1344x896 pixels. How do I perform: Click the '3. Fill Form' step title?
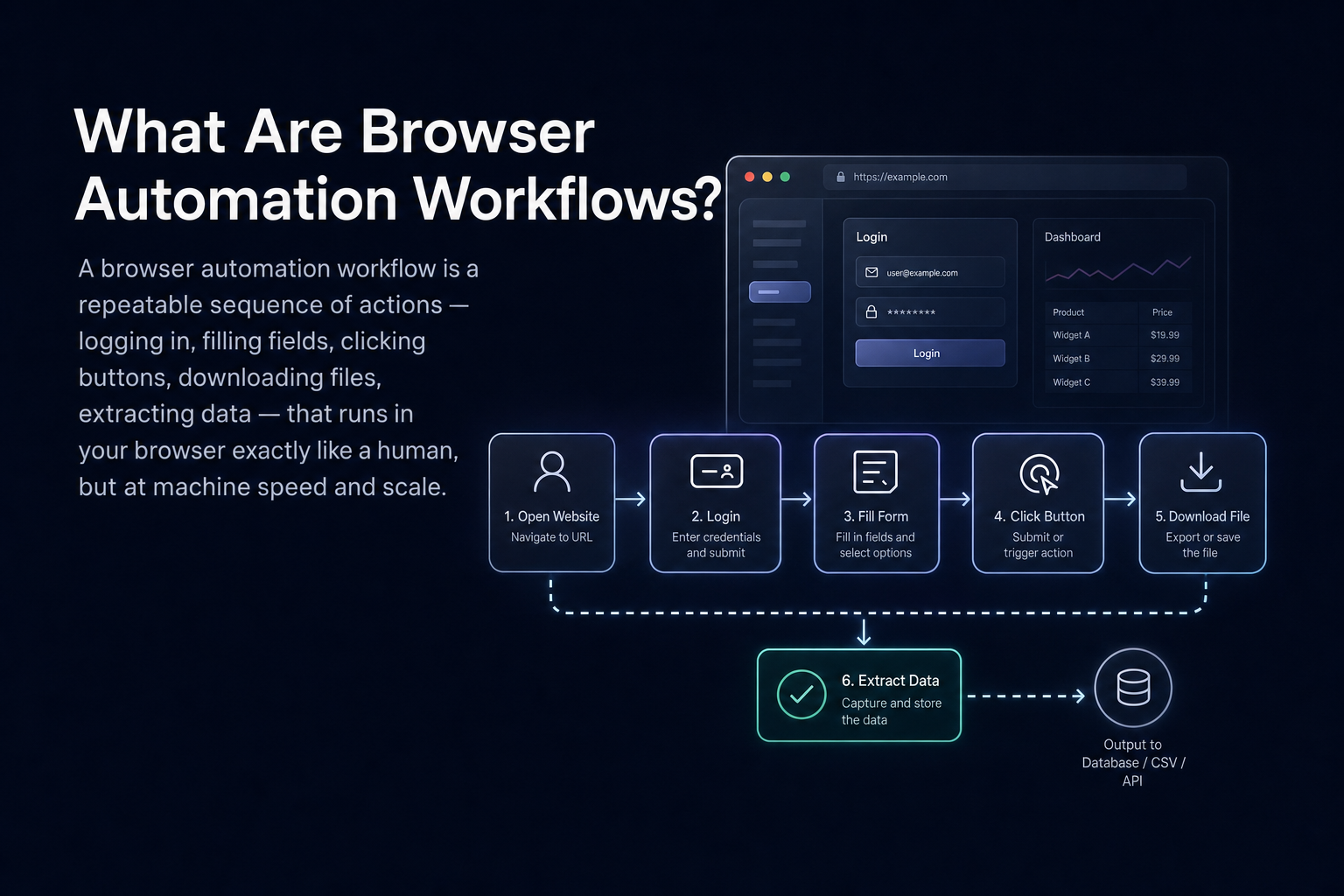[876, 516]
